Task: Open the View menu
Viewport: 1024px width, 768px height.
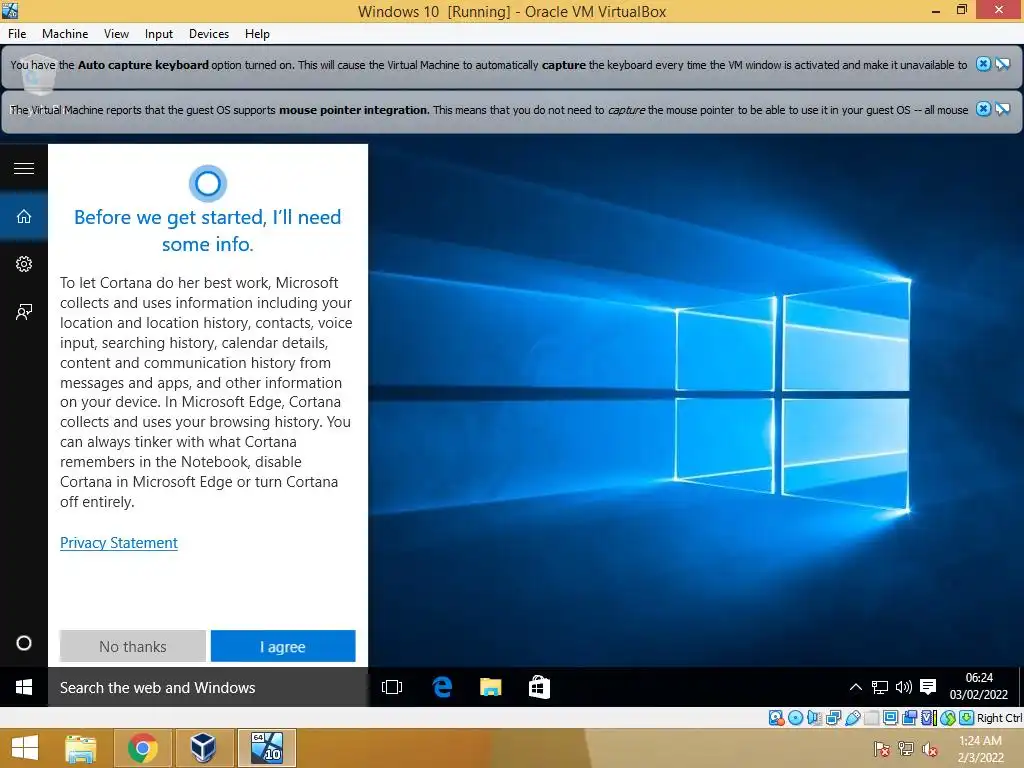Action: coord(116,34)
